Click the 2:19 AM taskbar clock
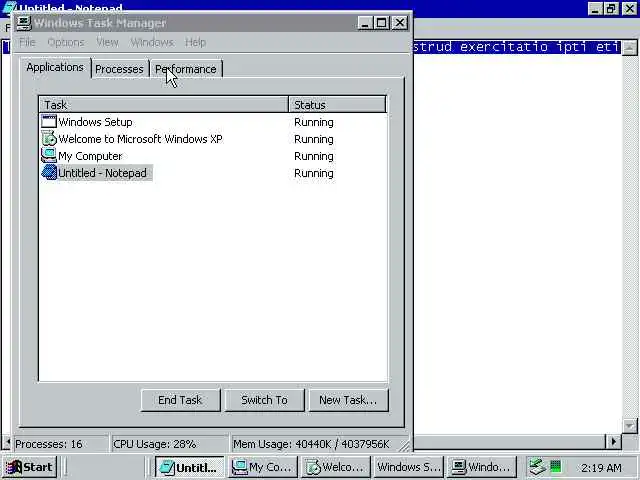Screen dimensions: 640x480 coord(602,468)
